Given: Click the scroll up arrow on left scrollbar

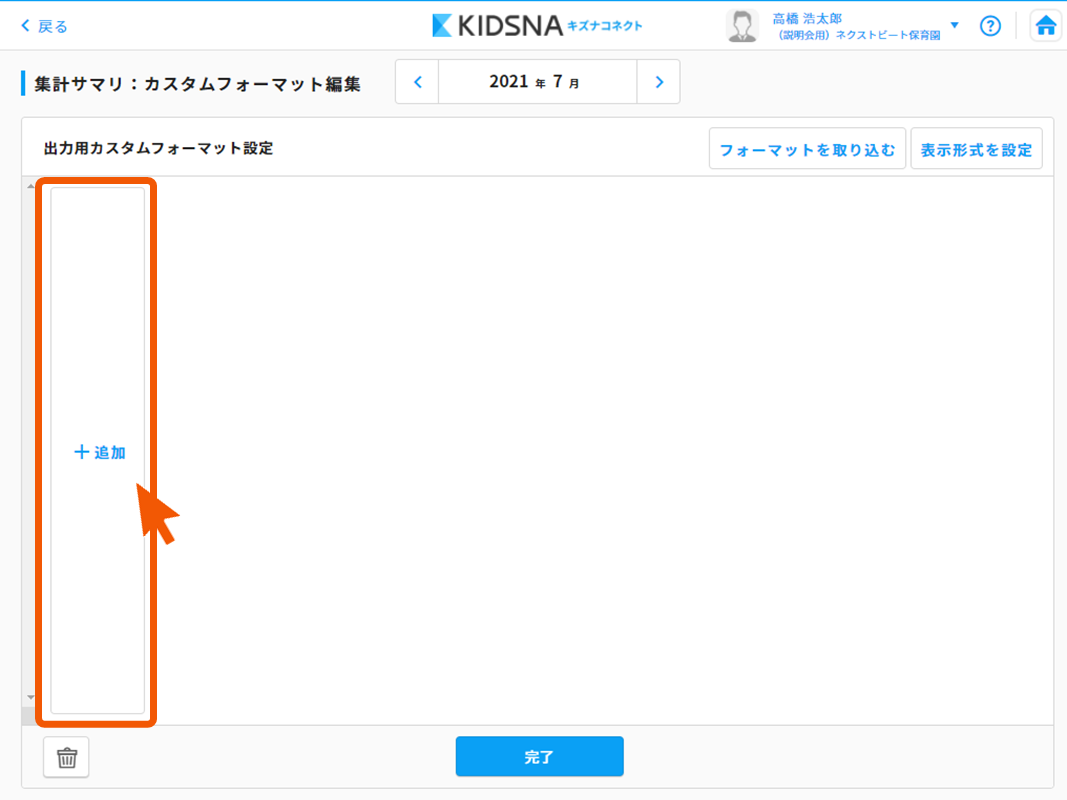Looking at the screenshot, I should coord(30,187).
